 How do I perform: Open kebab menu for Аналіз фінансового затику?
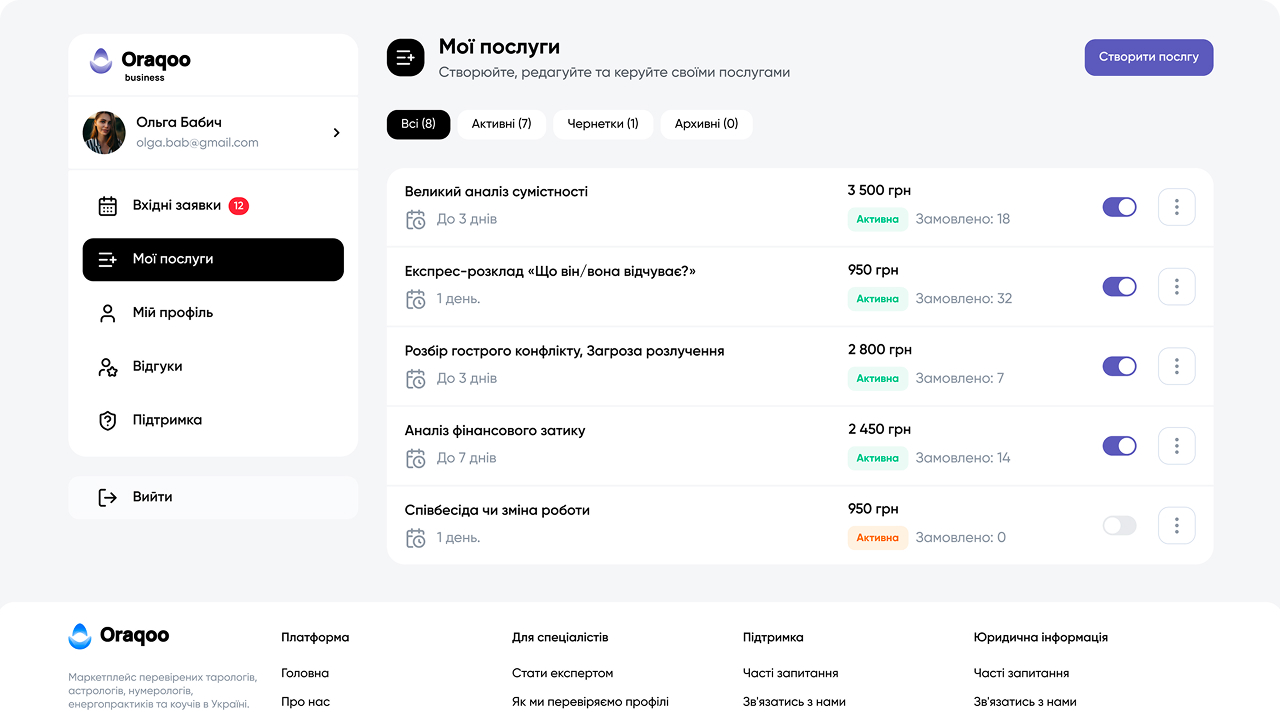pos(1177,446)
